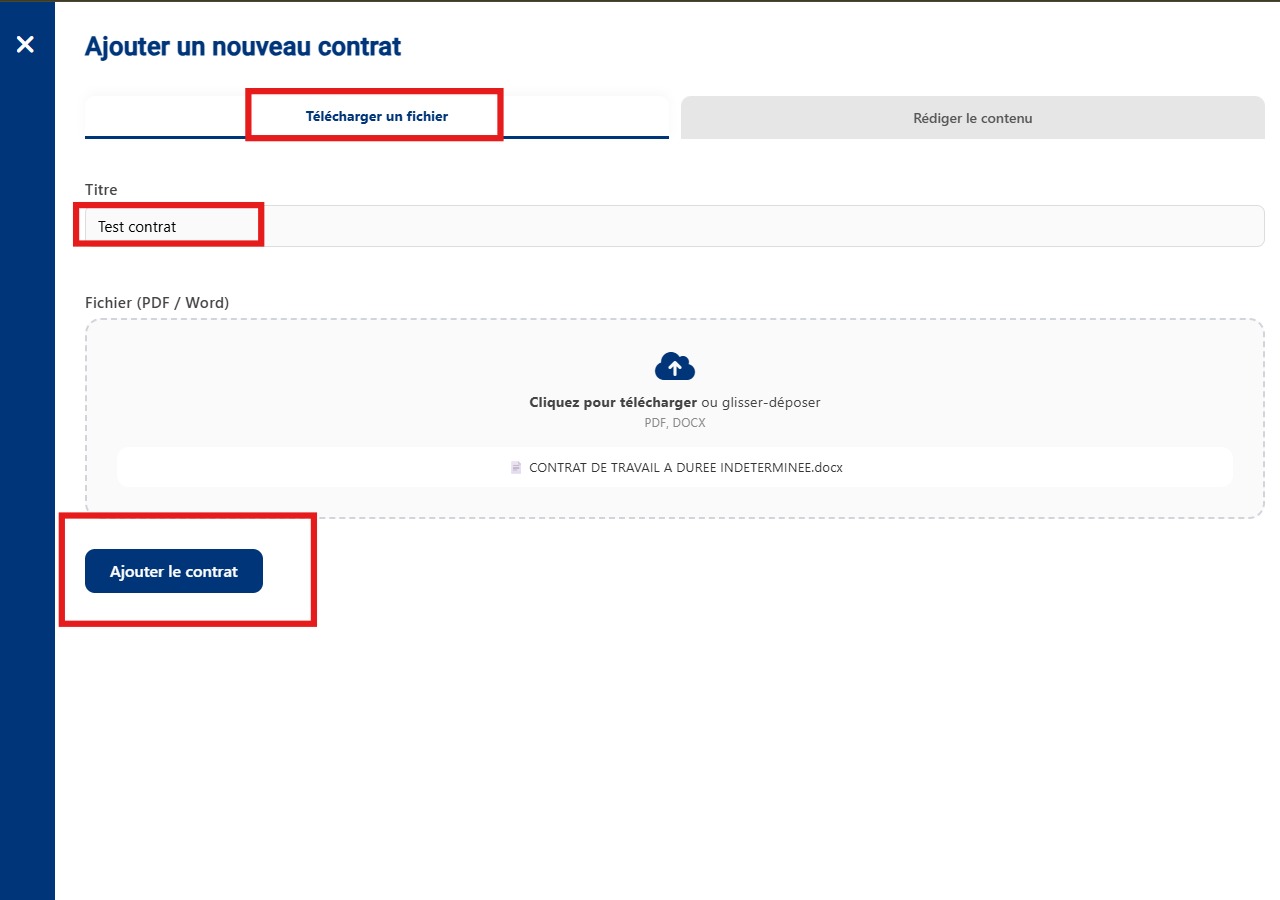This screenshot has height=900, width=1280.
Task: Click the docx file icon beside the filename
Action: point(516,467)
